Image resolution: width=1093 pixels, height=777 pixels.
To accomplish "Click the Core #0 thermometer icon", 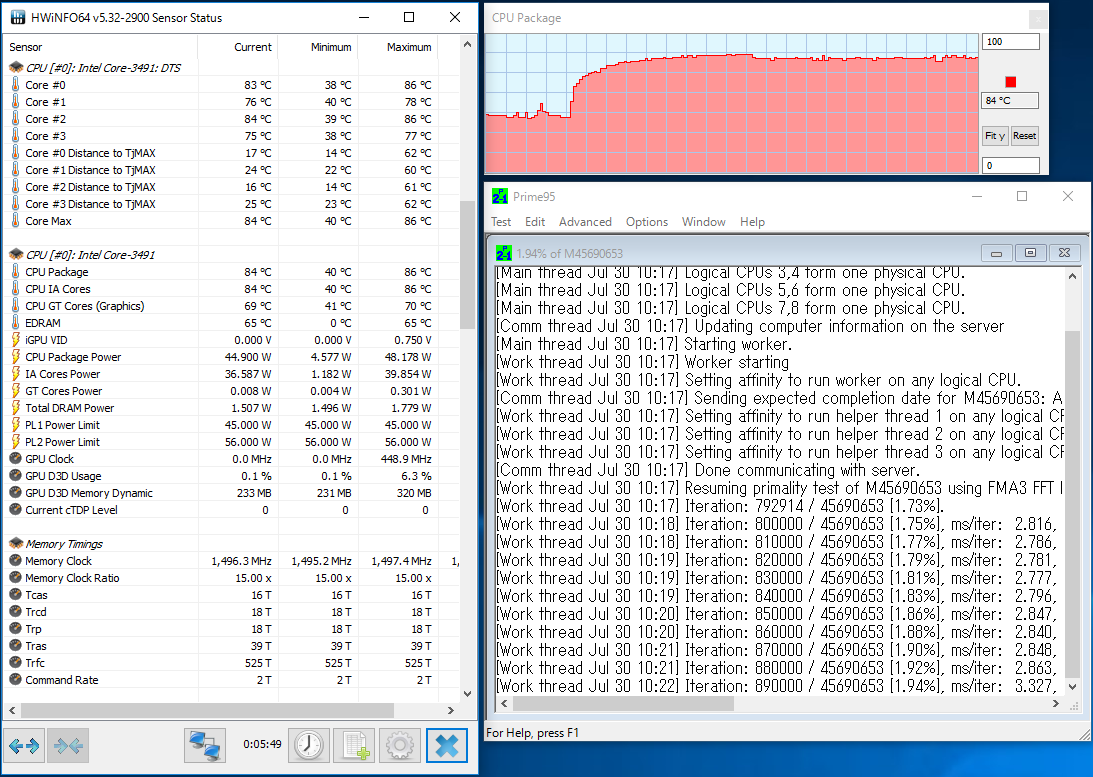I will [x=15, y=84].
